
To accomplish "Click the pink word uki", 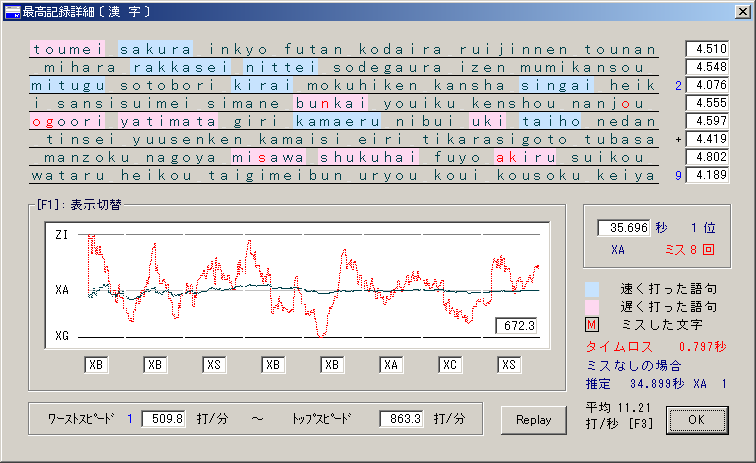I will tap(487, 122).
